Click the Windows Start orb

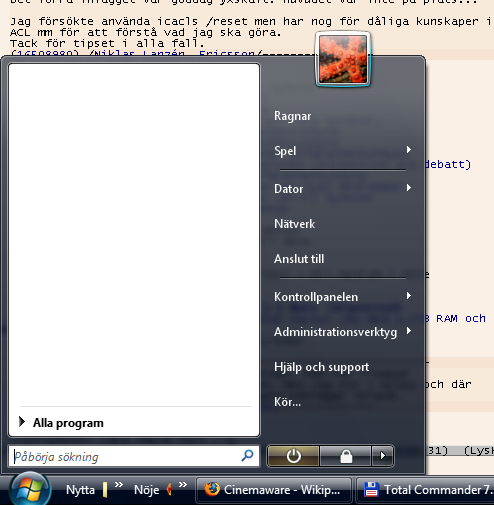coord(30,489)
